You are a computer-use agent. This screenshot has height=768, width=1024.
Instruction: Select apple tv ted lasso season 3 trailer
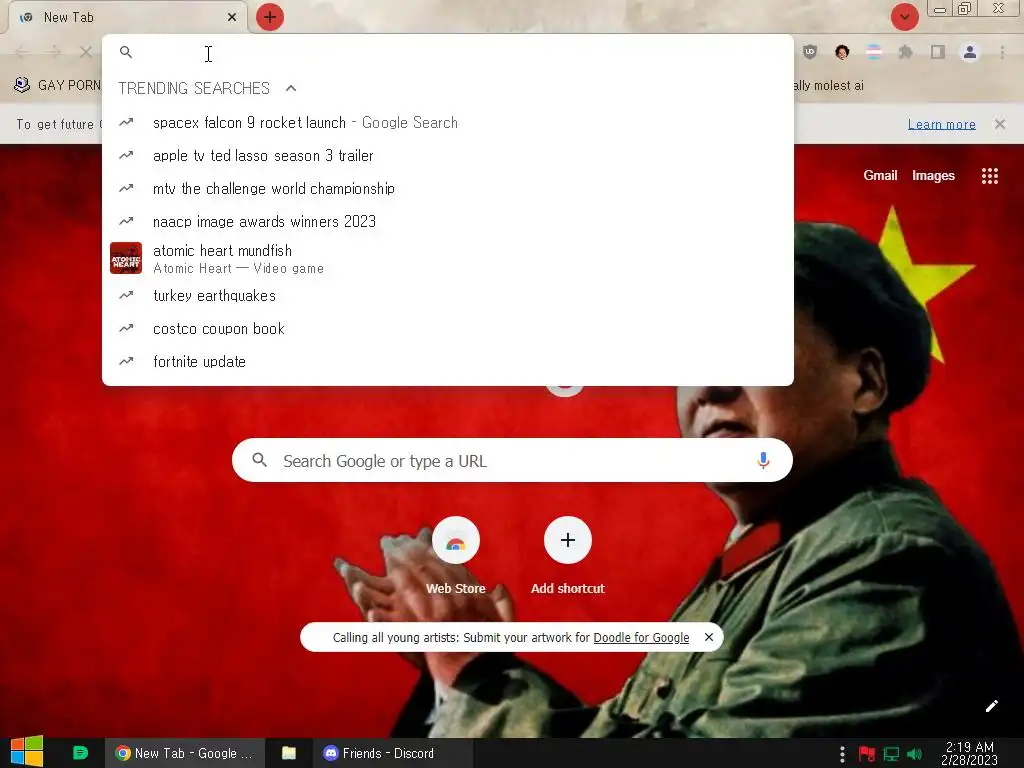448,155
